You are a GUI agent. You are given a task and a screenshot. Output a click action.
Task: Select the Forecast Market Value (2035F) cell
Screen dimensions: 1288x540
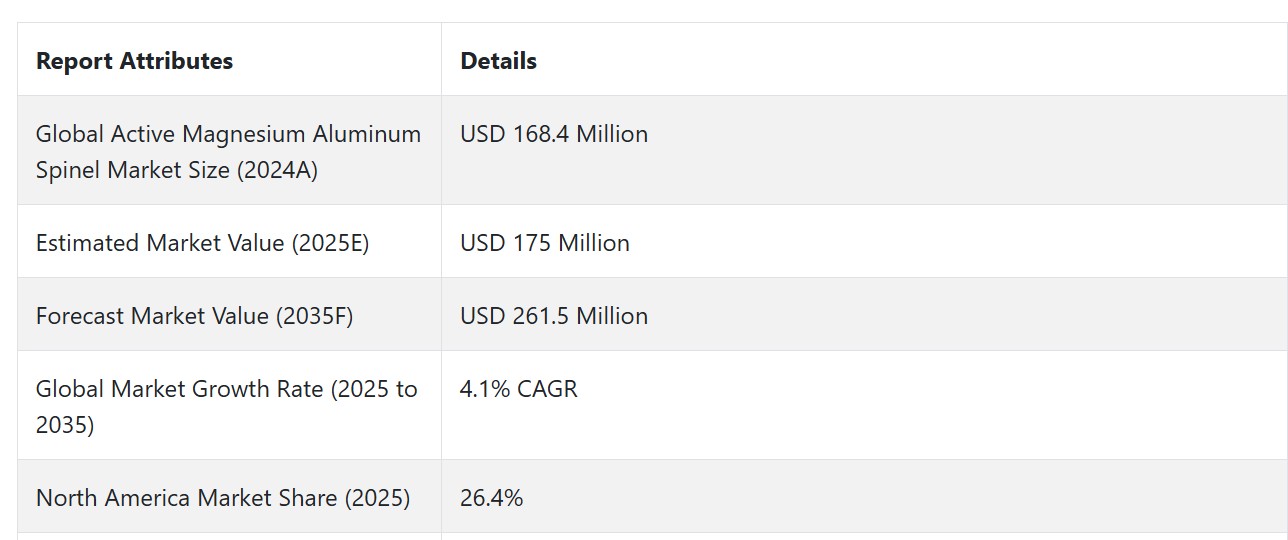pos(229,315)
